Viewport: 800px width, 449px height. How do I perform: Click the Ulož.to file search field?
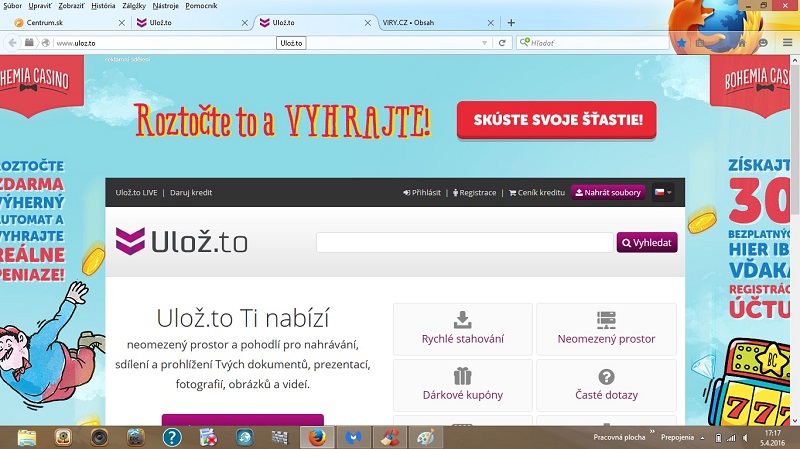[464, 242]
